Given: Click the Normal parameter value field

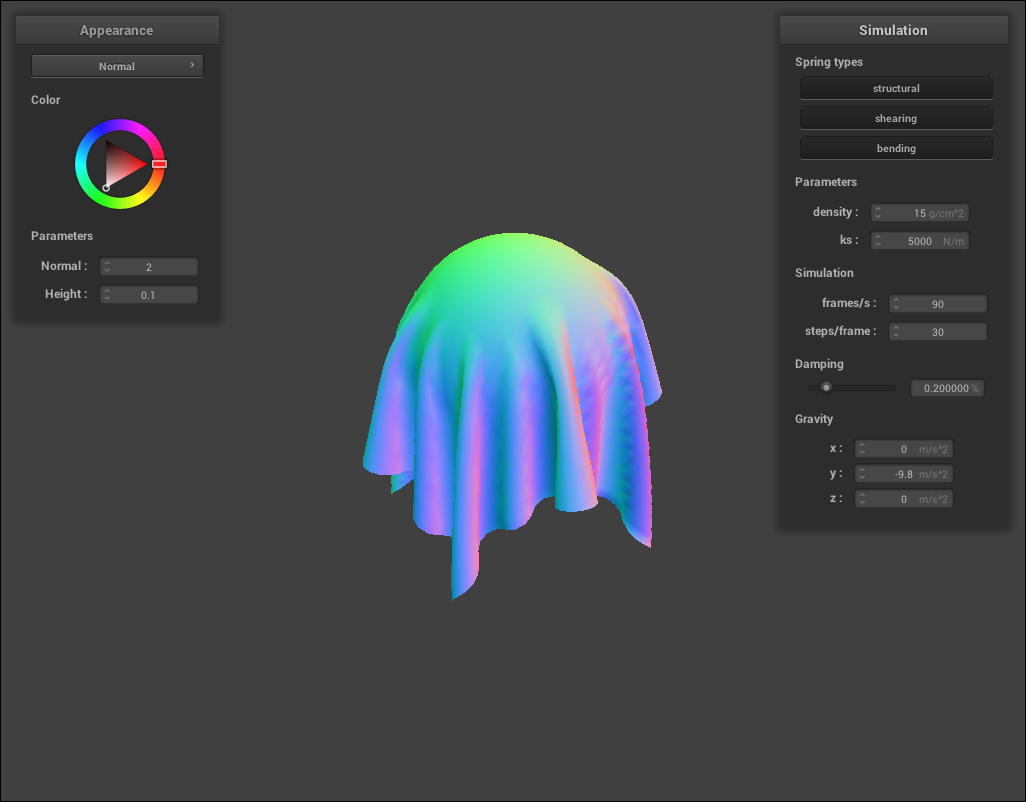Looking at the screenshot, I should (x=149, y=267).
